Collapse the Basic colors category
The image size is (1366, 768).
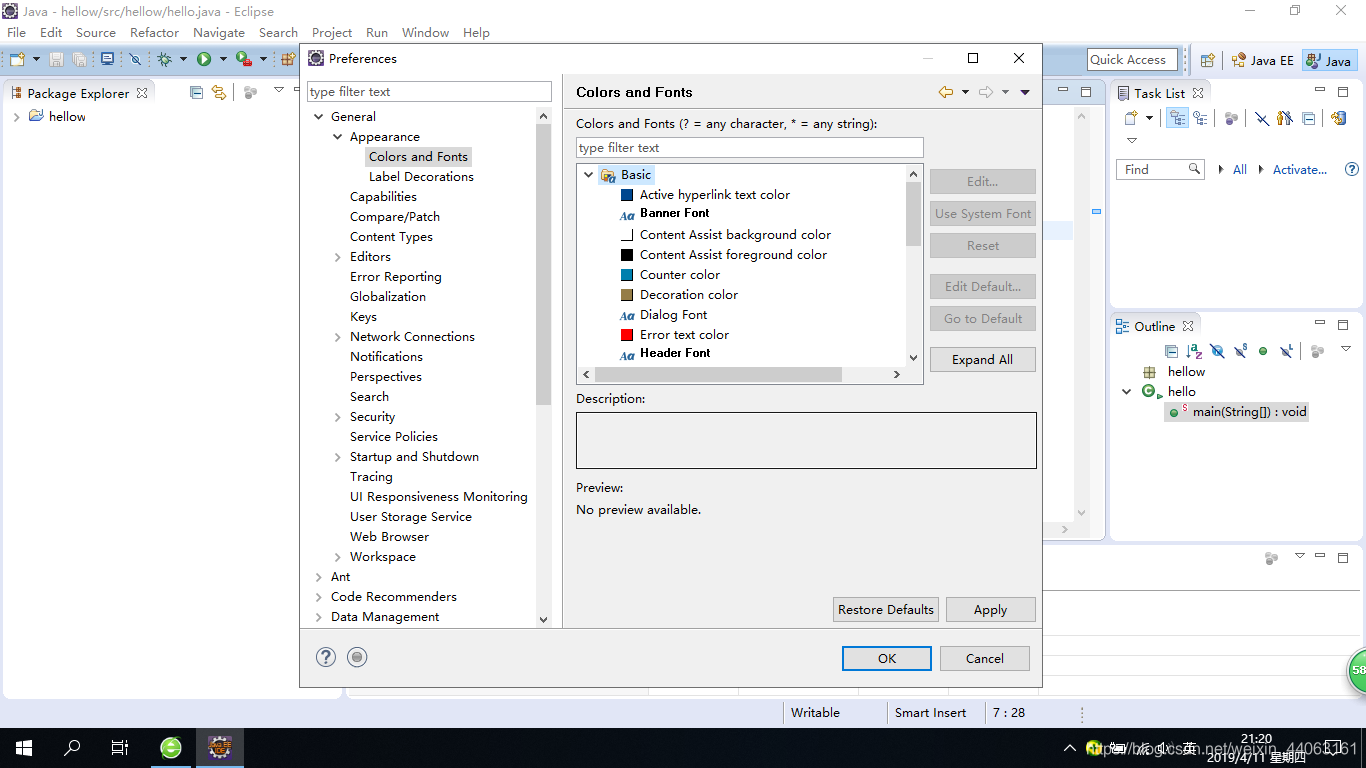point(589,175)
